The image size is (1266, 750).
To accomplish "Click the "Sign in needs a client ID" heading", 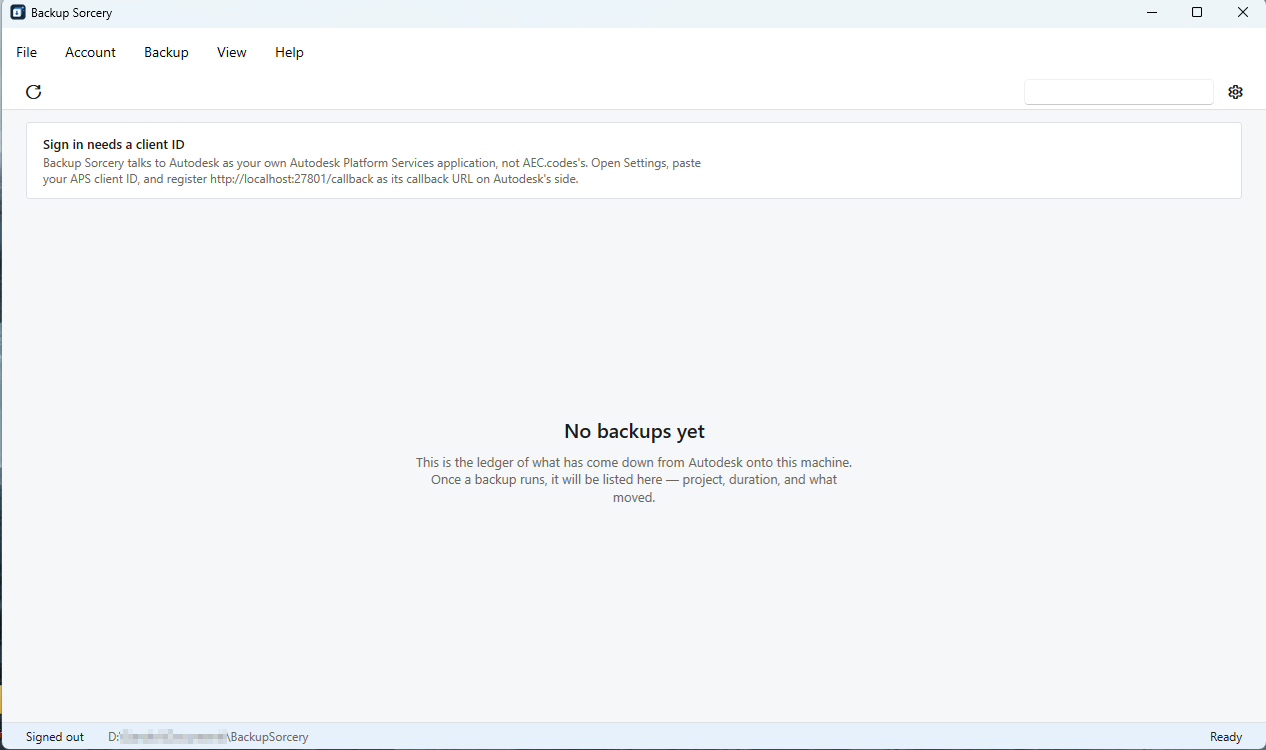I will point(114,145).
